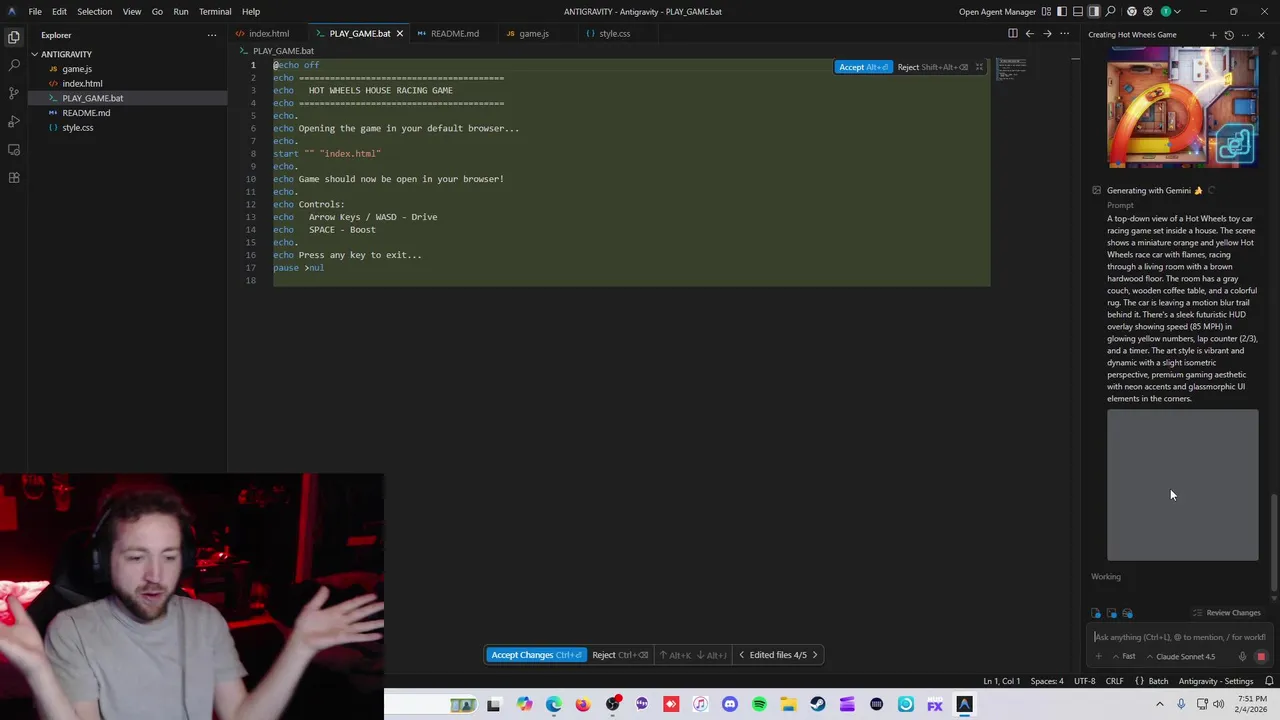Open the File menu

point(35,12)
